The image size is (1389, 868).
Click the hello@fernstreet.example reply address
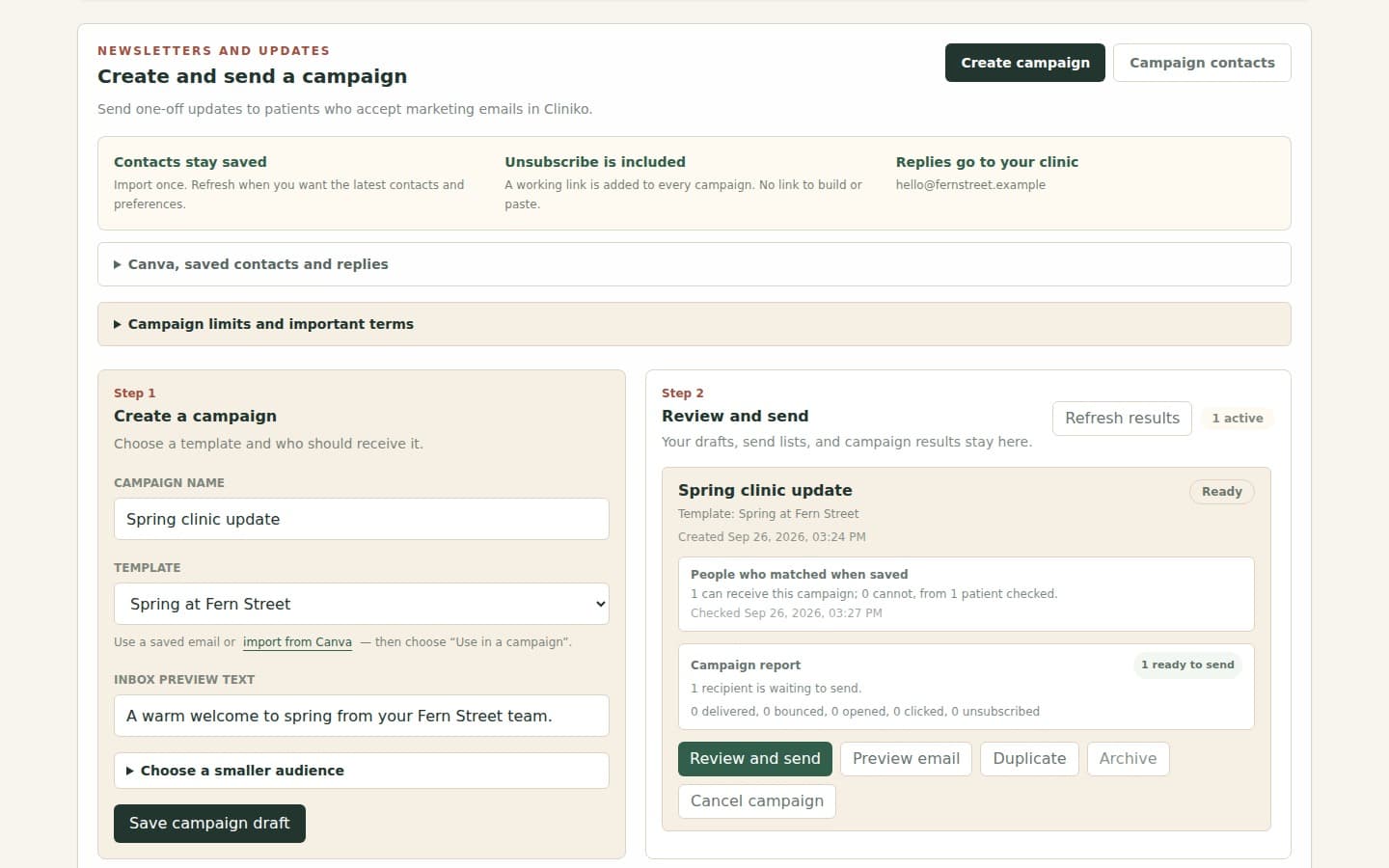[970, 185]
